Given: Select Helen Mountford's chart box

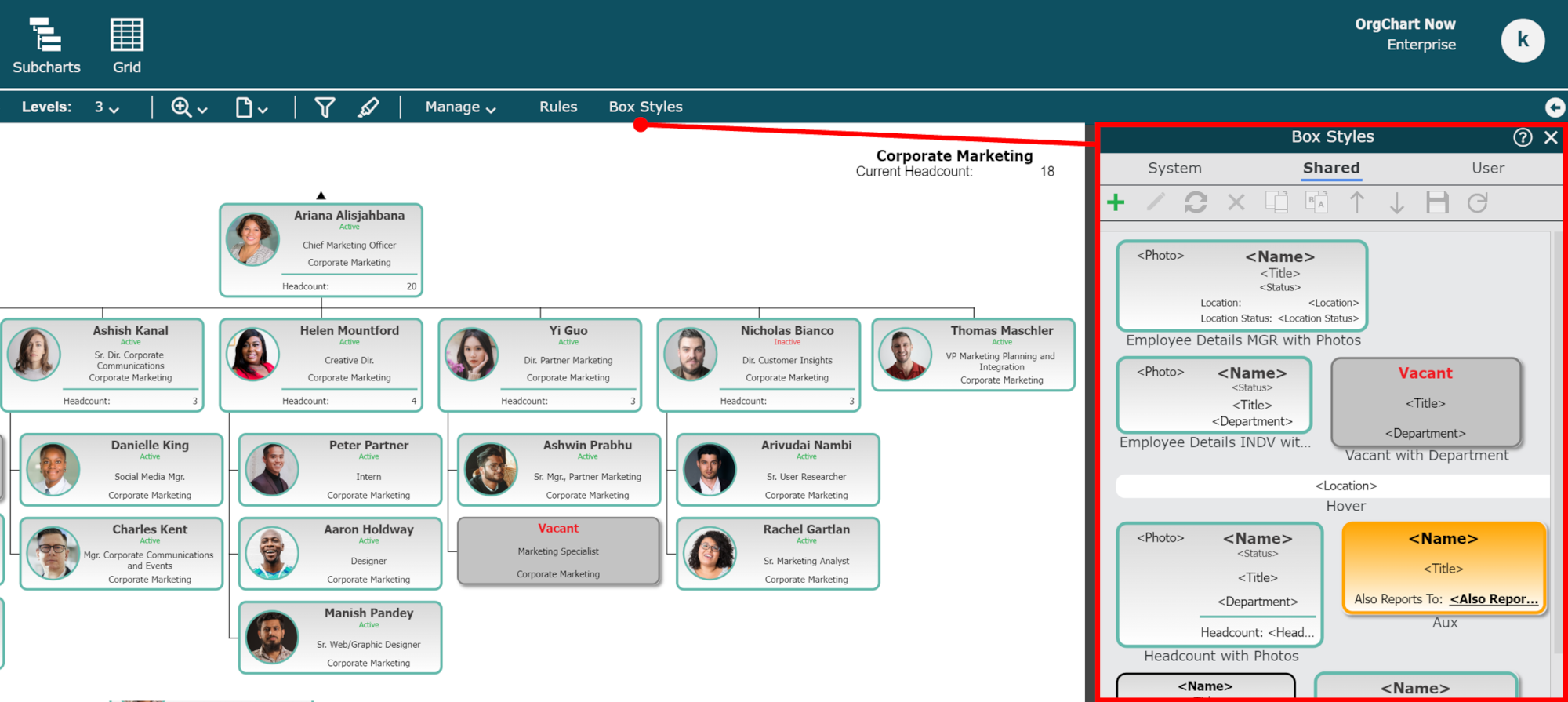Looking at the screenshot, I should (x=321, y=365).
